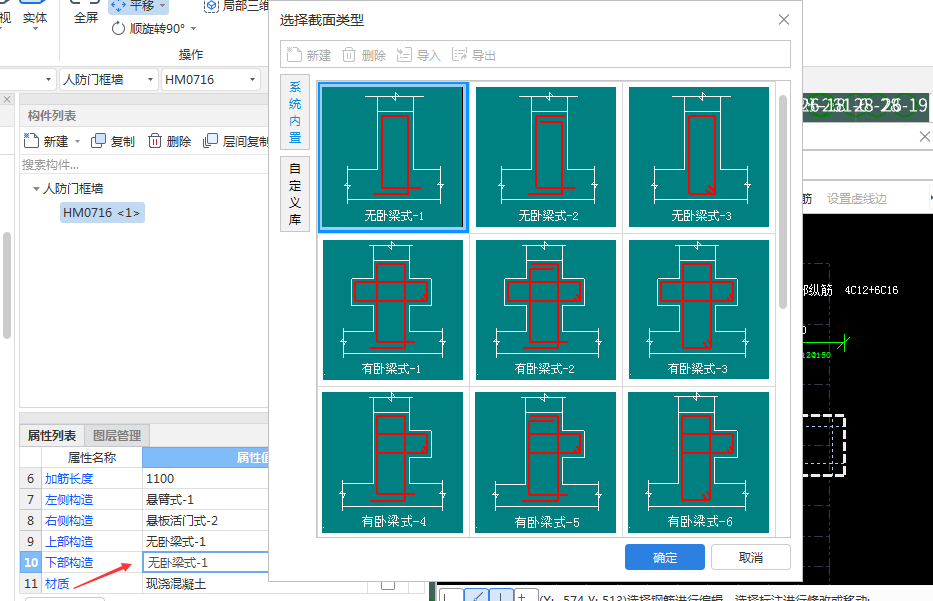Click the 下部构造 property name
The image size is (933, 601).
[x=69, y=562]
